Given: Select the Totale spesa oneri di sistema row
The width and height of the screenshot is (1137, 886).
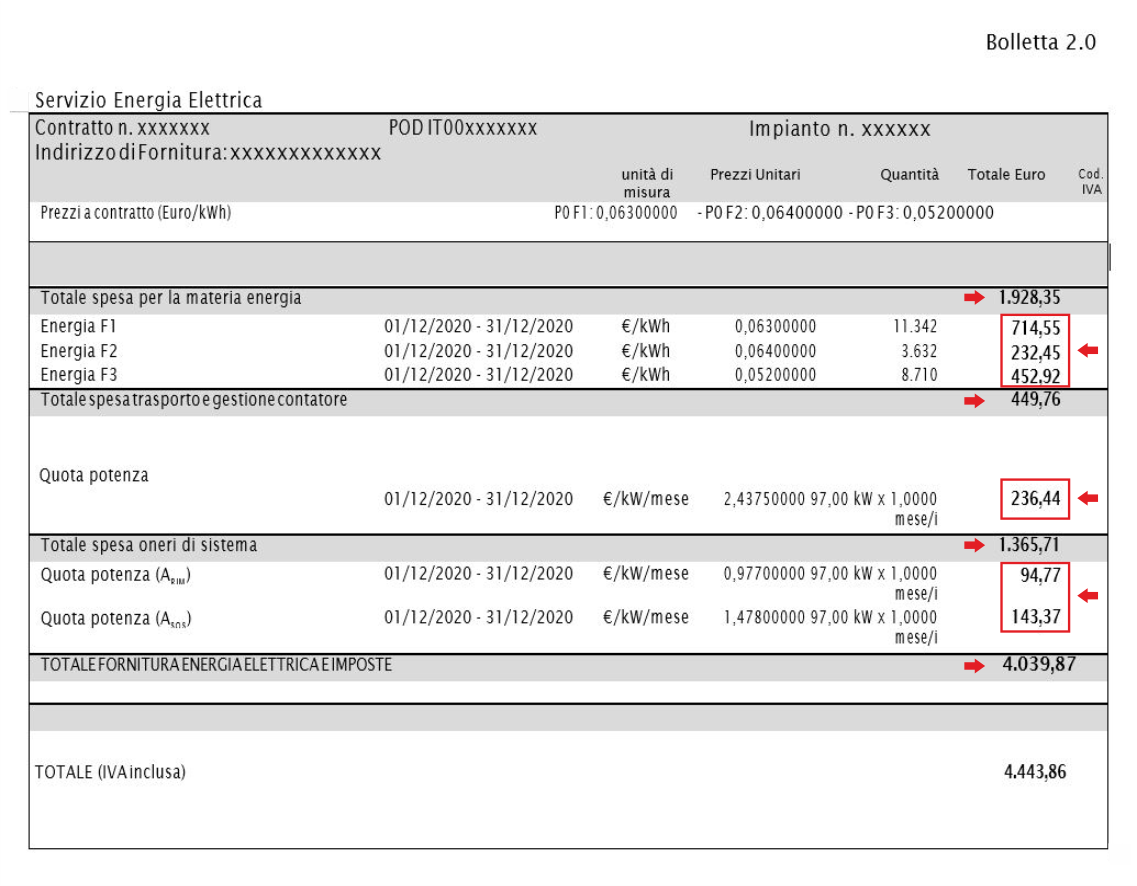Looking at the screenshot, I should coord(149,546).
